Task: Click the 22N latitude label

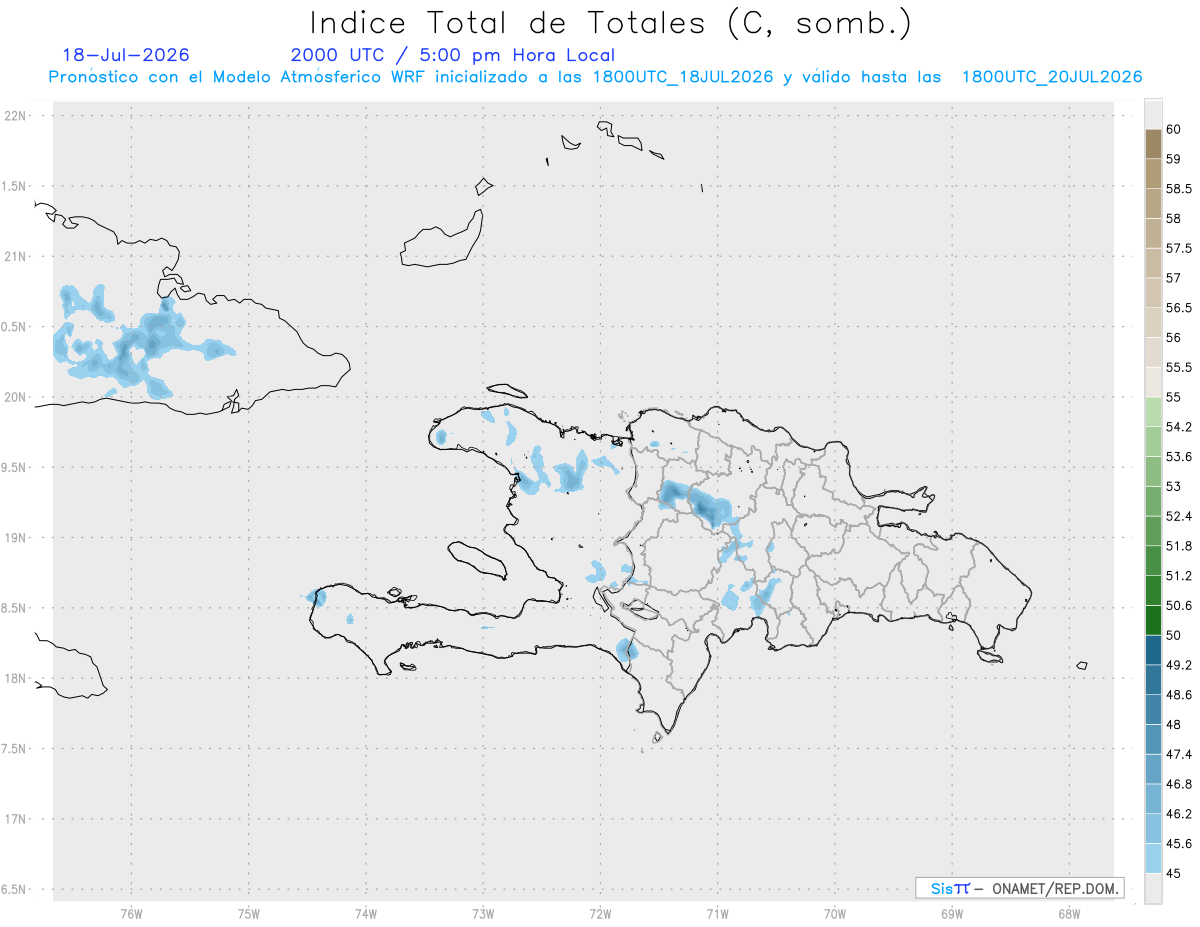Action: click(x=17, y=116)
